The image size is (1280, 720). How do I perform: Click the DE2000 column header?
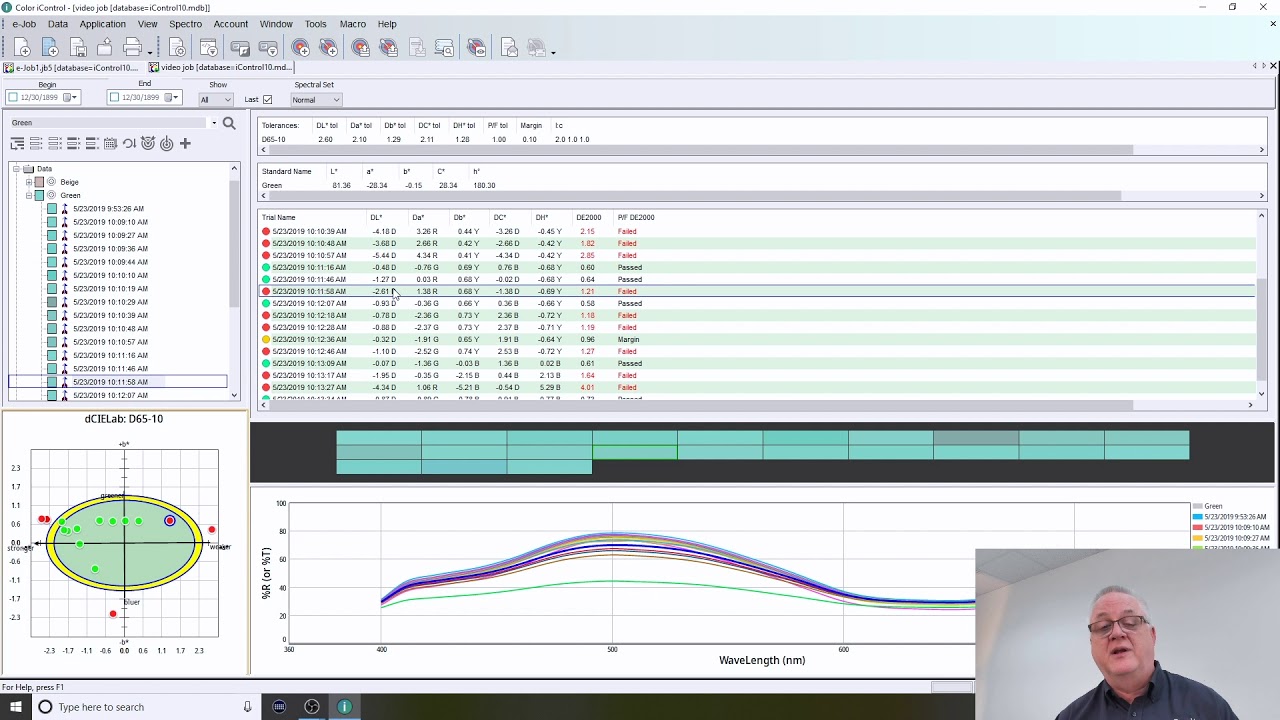click(x=588, y=217)
